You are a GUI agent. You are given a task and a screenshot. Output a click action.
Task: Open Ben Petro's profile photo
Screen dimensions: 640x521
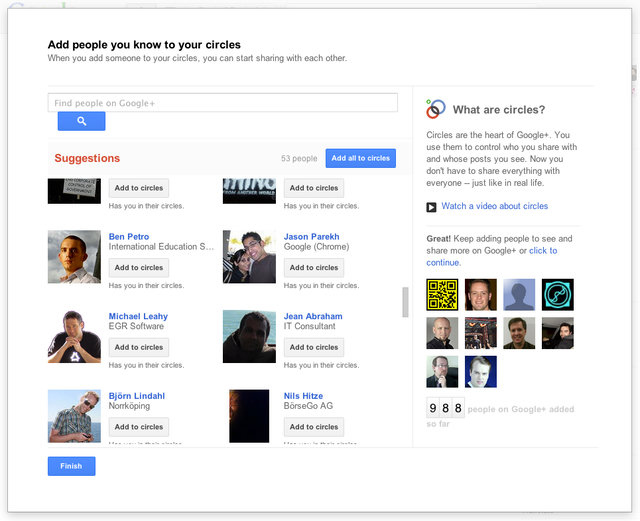click(74, 257)
